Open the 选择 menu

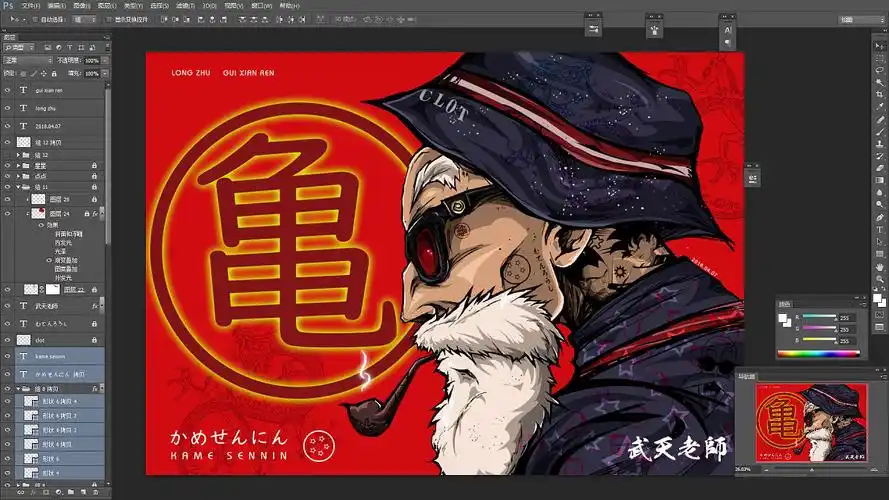(x=159, y=6)
